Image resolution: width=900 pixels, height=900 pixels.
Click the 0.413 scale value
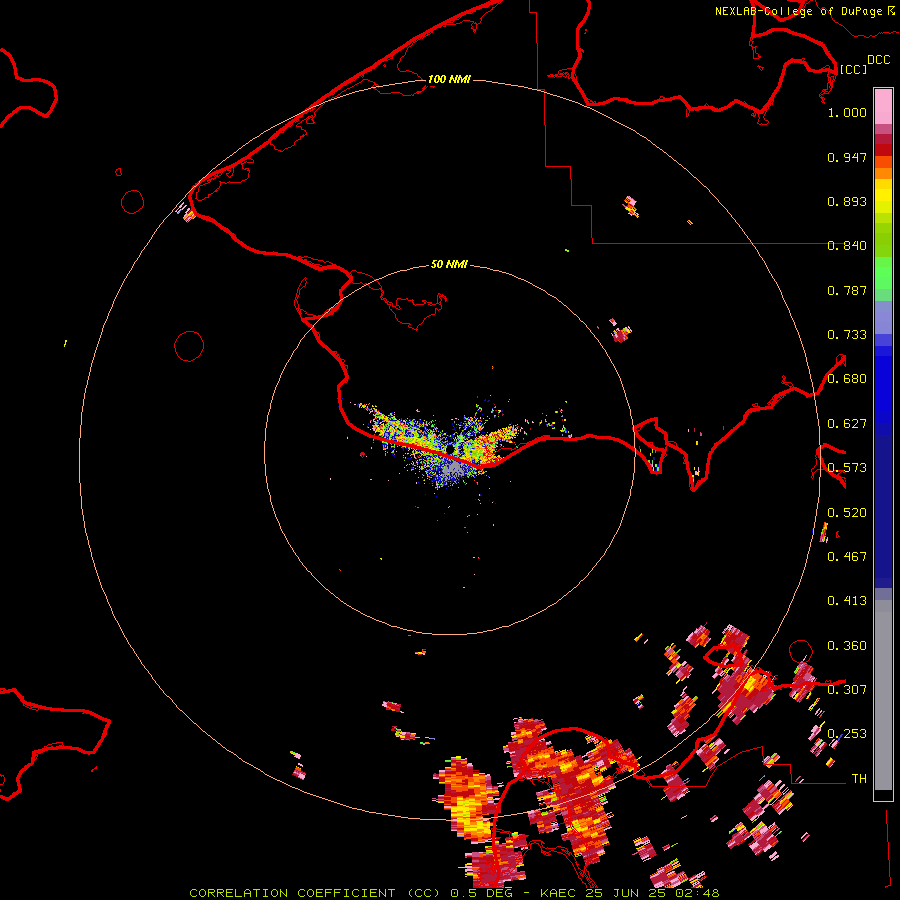point(847,601)
